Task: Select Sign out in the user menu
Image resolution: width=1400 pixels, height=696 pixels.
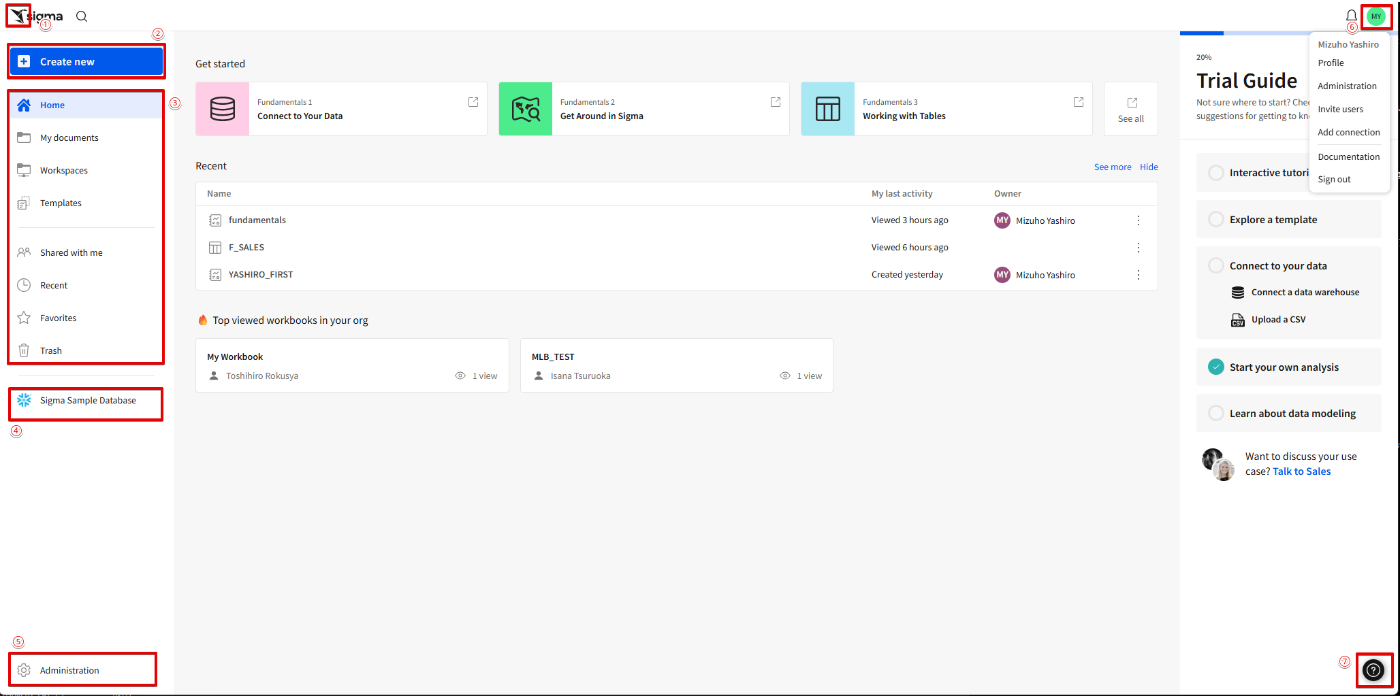Action: coord(1334,180)
